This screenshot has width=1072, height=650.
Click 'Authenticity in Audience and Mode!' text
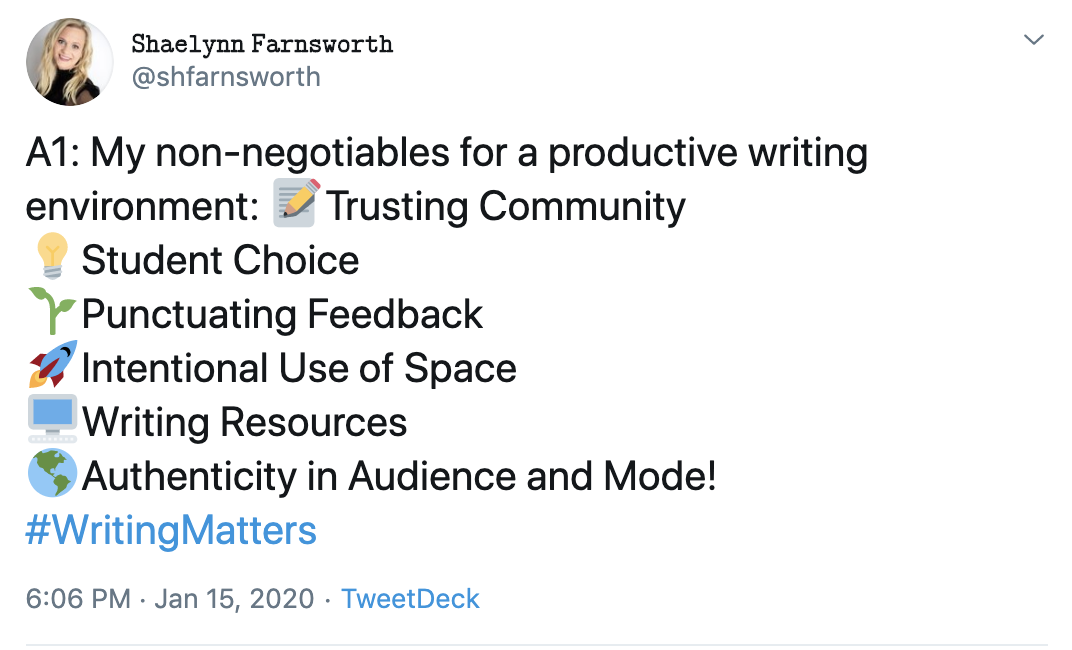399,476
